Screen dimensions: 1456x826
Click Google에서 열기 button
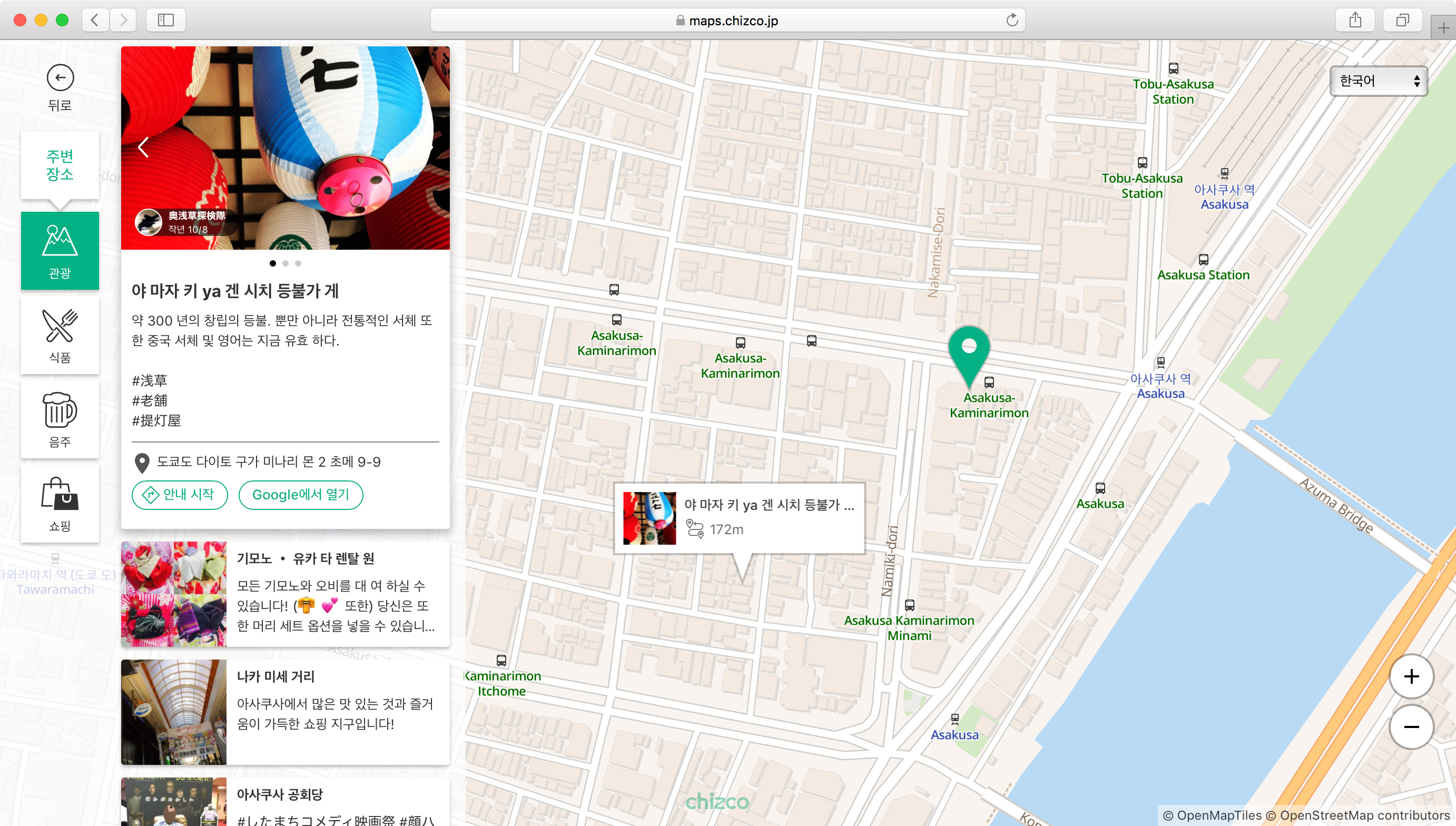click(301, 495)
